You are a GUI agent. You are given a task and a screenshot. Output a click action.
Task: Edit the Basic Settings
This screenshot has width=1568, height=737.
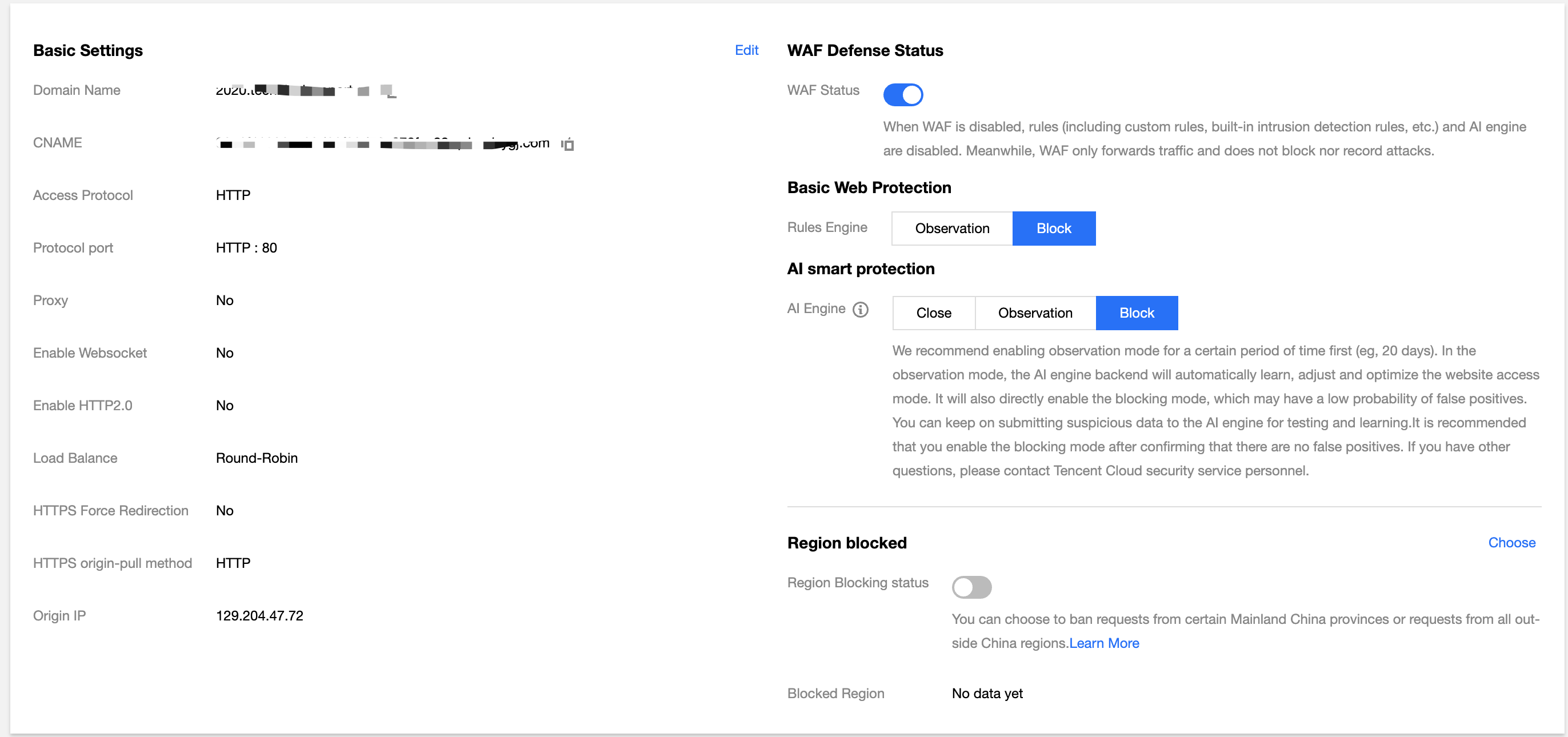click(746, 50)
